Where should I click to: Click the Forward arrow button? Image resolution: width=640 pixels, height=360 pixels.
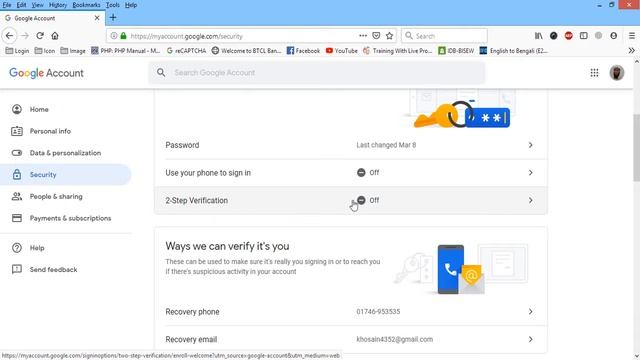pos(24,36)
